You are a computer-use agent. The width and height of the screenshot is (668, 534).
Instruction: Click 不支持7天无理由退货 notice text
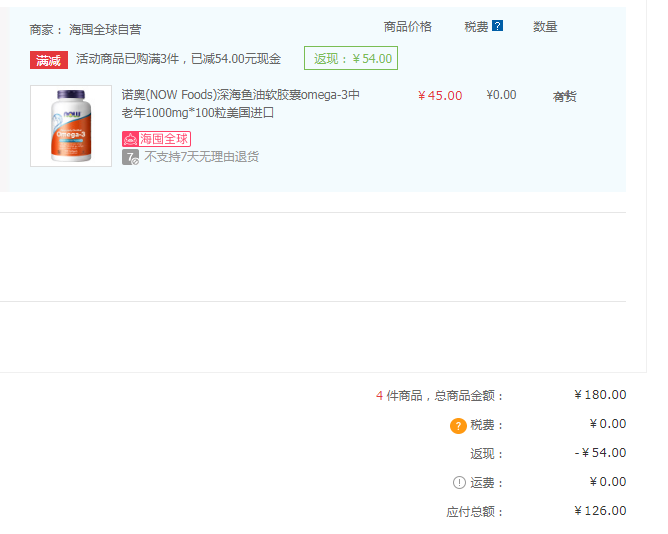[x=202, y=157]
